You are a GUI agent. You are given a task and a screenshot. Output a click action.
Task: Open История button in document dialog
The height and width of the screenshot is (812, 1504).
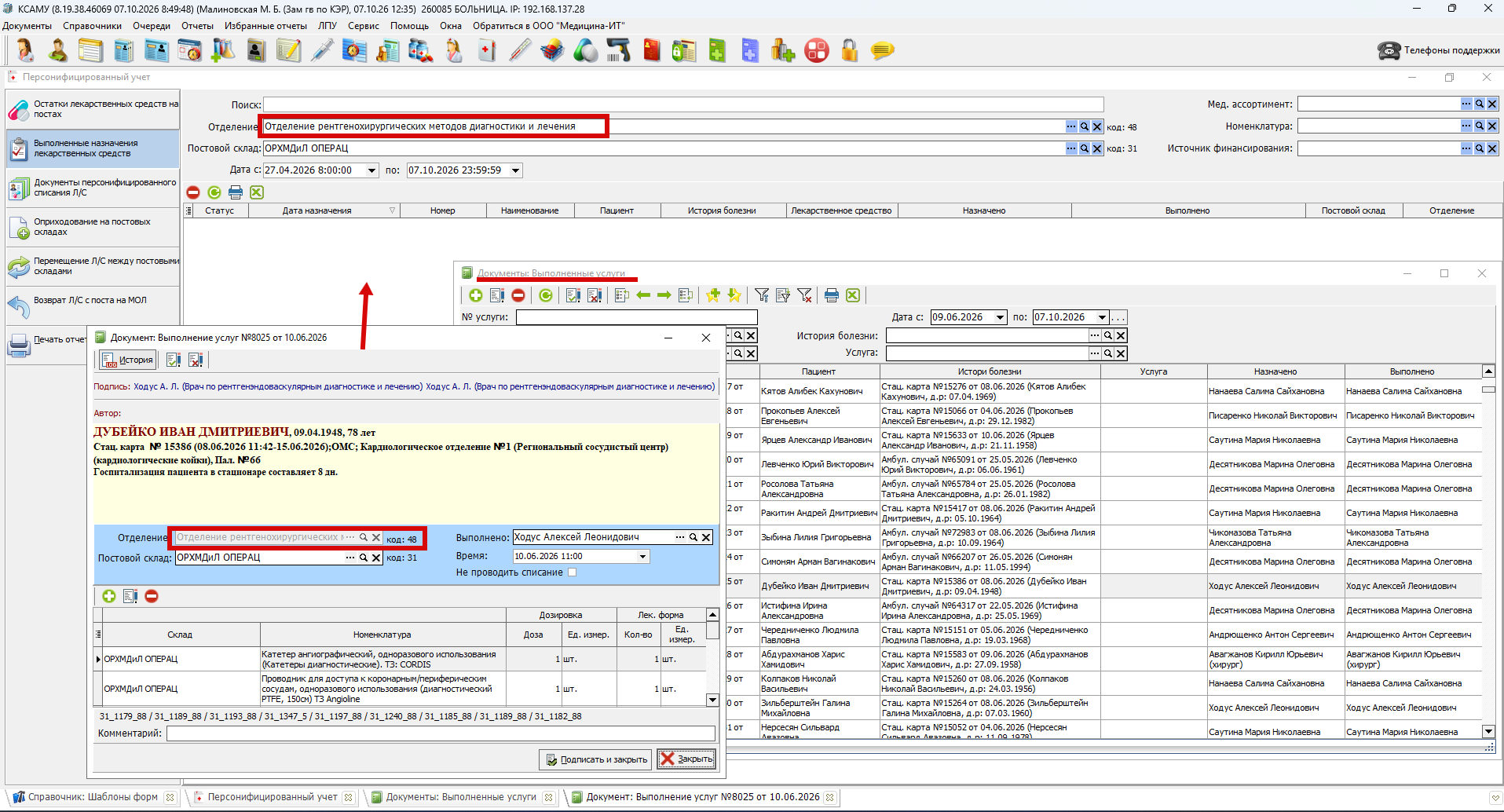click(x=127, y=360)
